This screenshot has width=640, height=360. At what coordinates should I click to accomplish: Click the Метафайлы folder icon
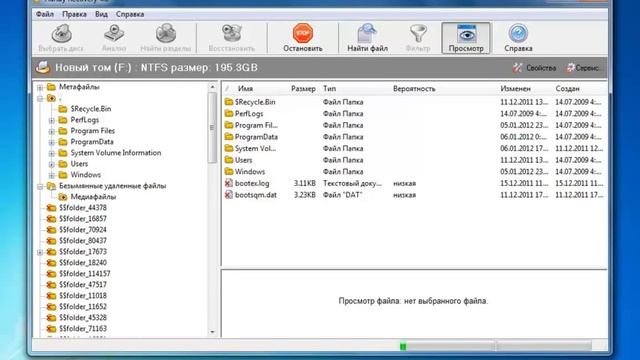(51, 87)
